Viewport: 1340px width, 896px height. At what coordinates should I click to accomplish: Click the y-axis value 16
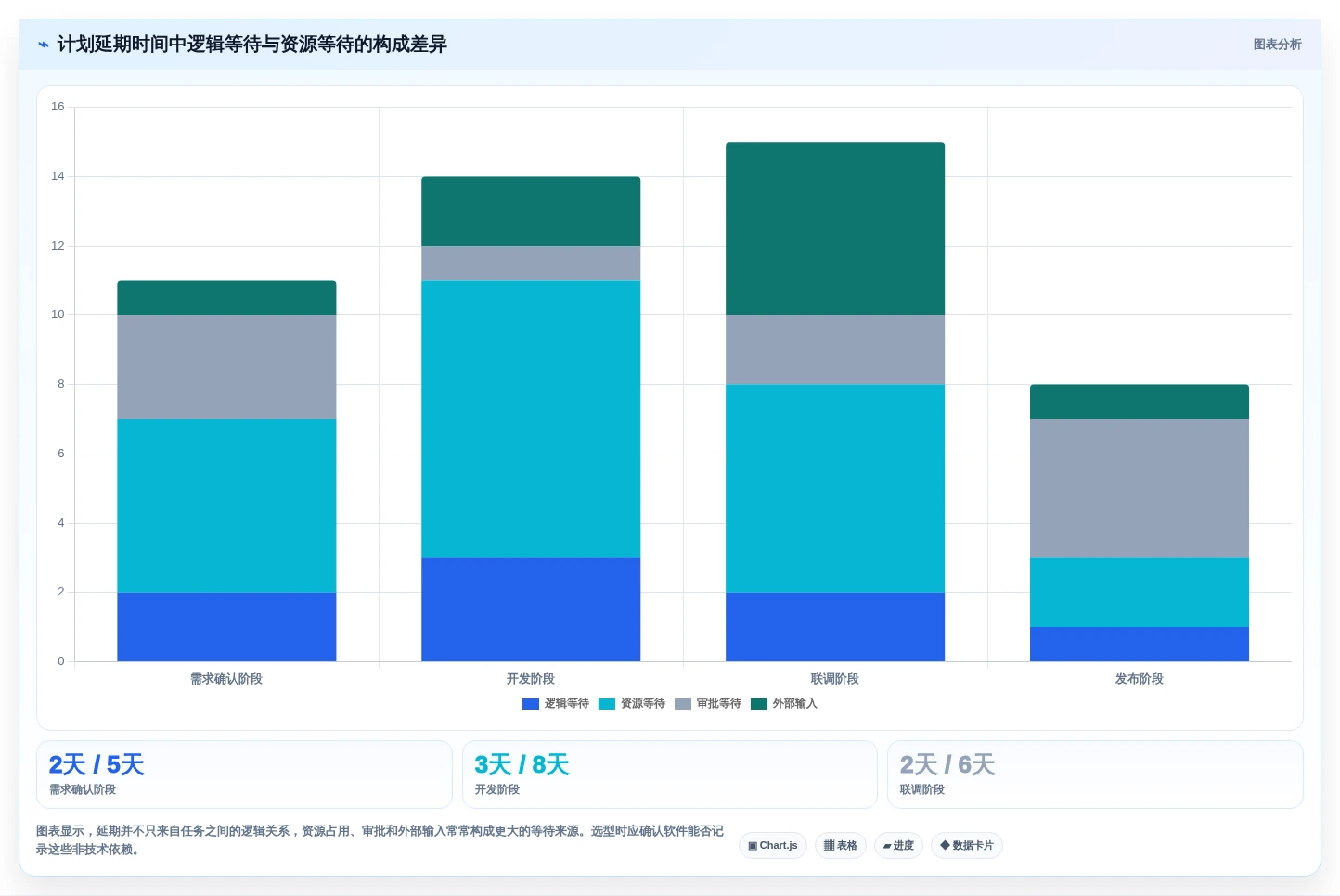[58, 107]
